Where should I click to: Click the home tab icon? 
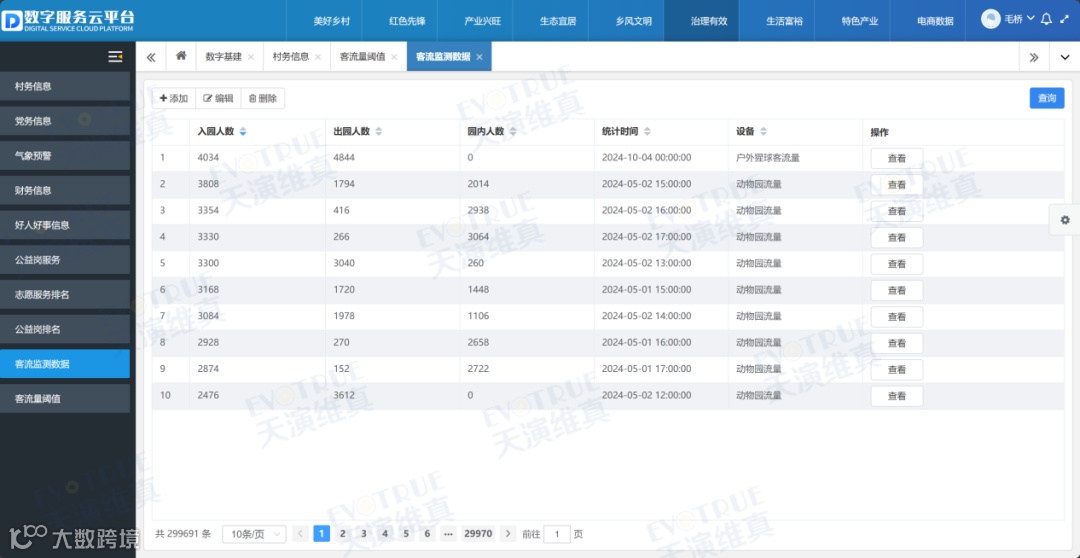pyautogui.click(x=181, y=56)
